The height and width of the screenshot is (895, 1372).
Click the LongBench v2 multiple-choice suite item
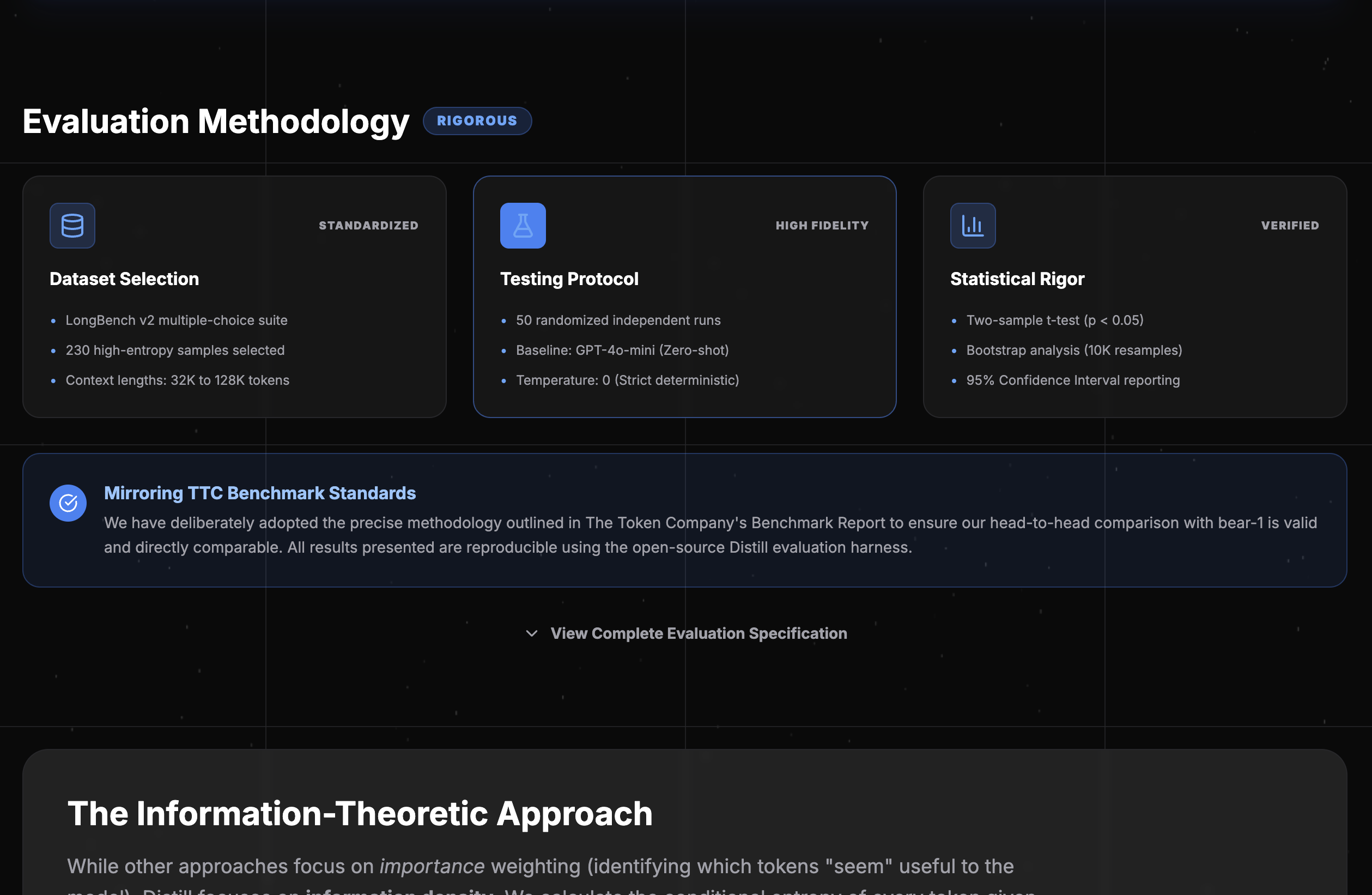click(x=177, y=320)
